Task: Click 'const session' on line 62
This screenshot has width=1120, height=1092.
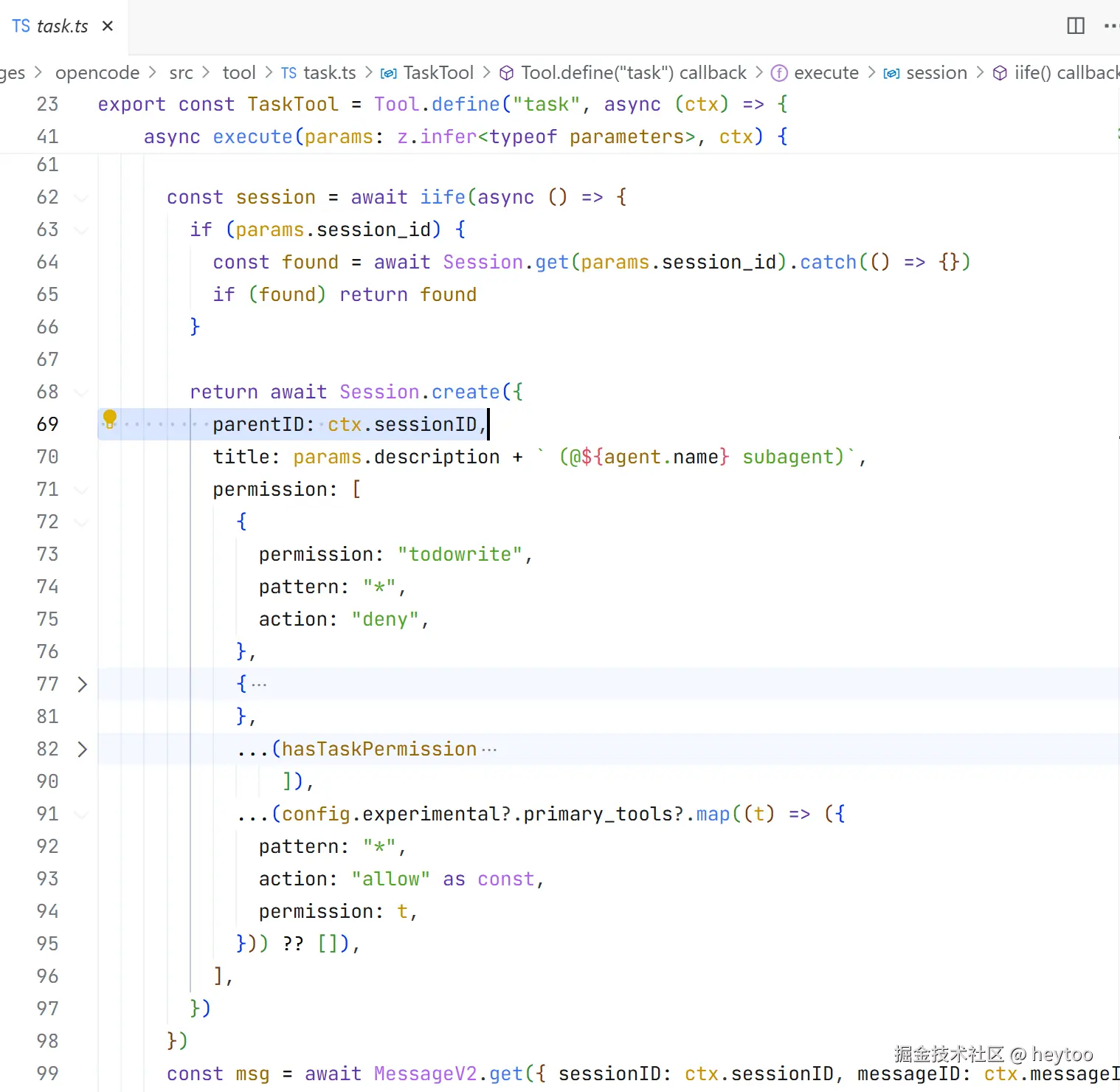Action: coord(241,197)
